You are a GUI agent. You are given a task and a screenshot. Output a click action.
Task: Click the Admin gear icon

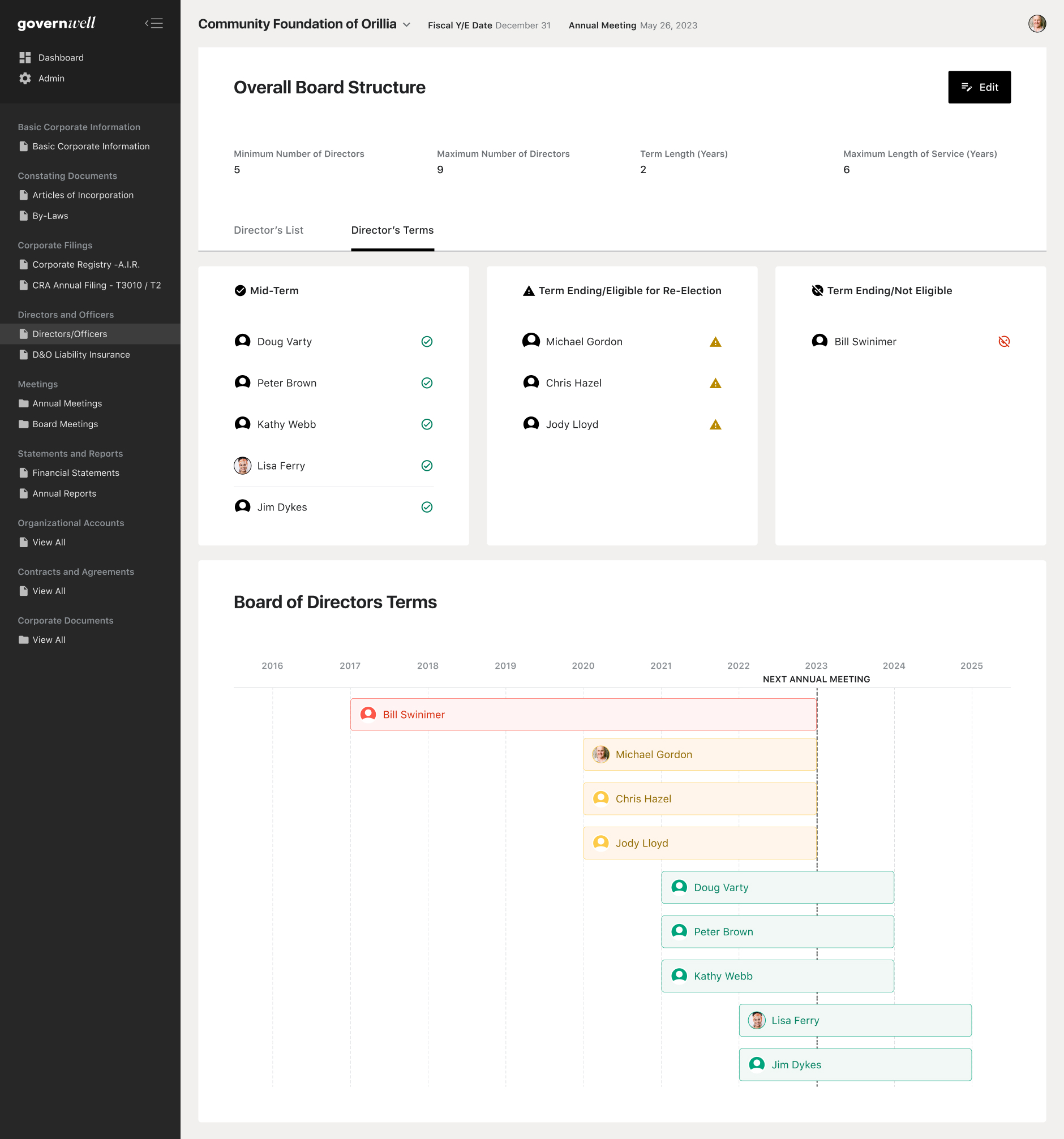pos(25,79)
